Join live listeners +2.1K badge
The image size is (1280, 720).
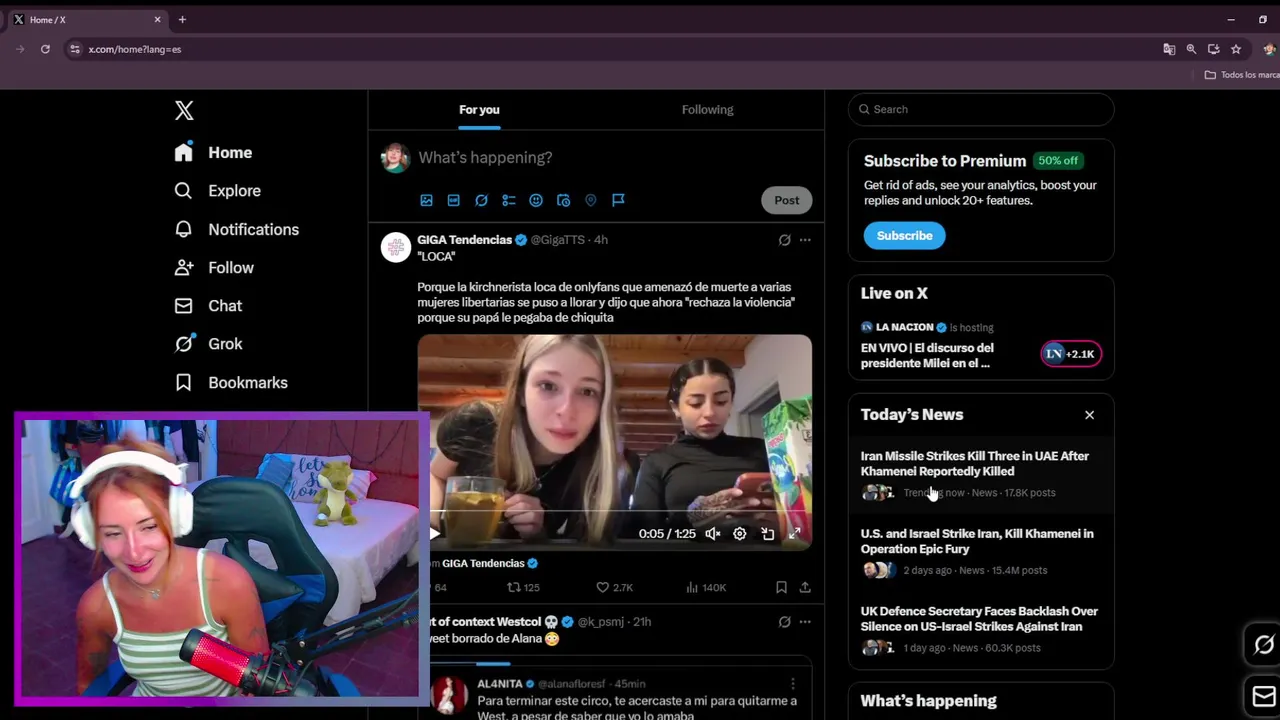[1071, 354]
